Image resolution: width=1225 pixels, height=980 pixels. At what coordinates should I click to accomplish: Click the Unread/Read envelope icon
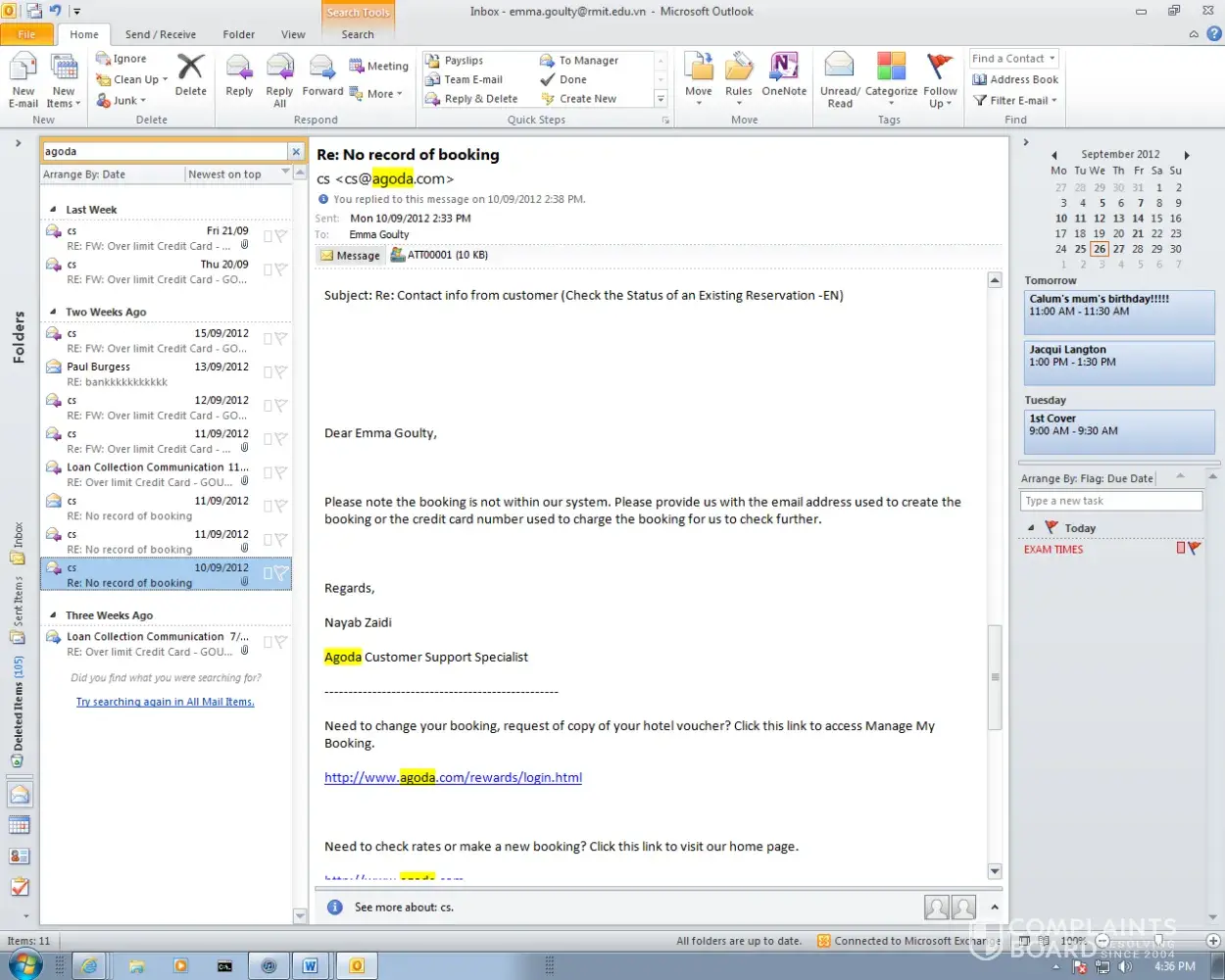(840, 68)
